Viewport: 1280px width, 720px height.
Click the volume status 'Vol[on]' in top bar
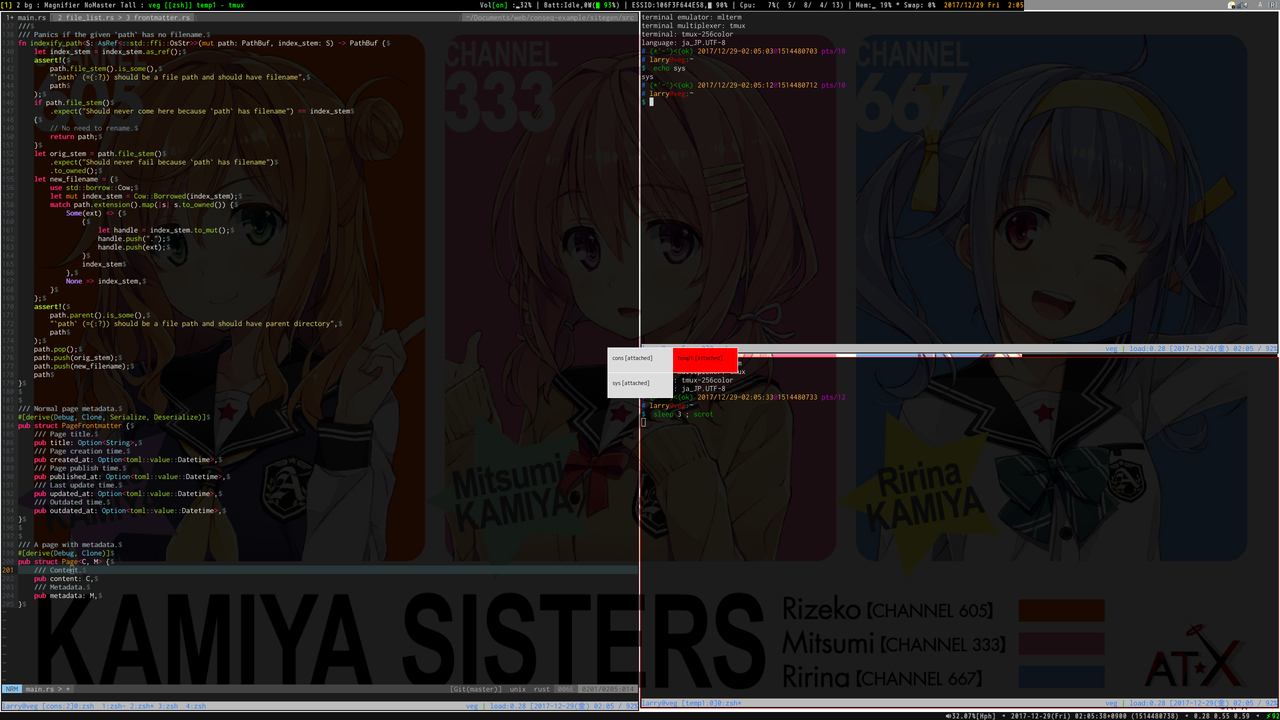(x=493, y=5)
